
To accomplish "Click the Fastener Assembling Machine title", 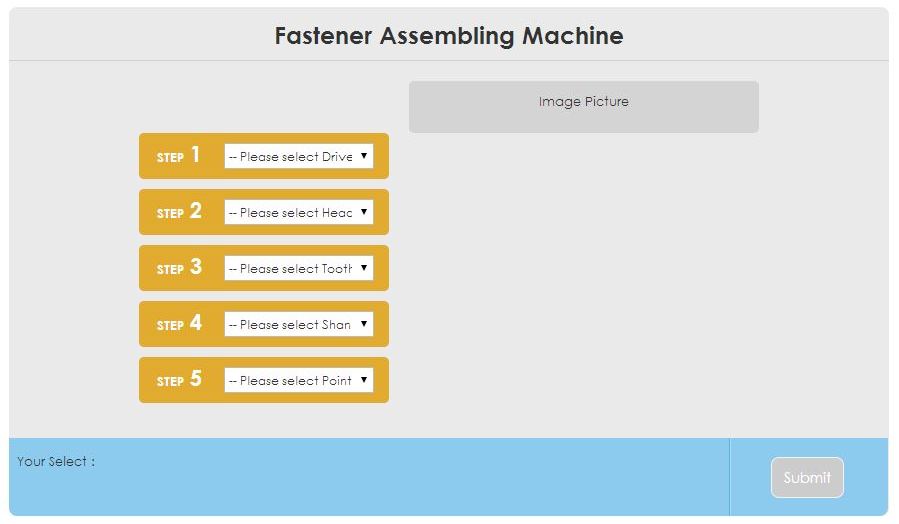I will [x=449, y=36].
